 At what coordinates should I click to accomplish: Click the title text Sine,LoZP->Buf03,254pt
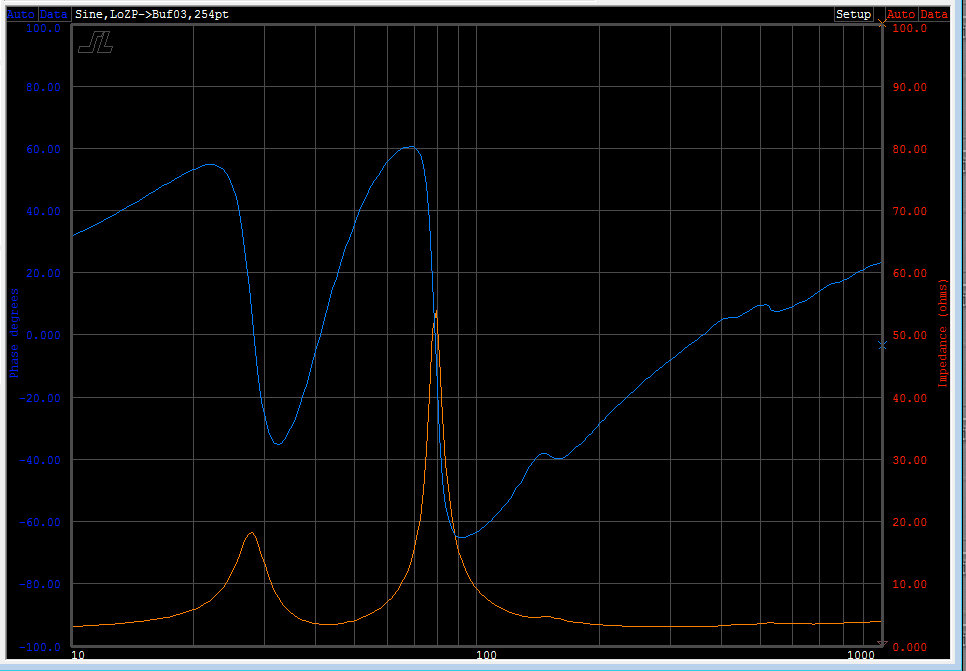[x=152, y=14]
